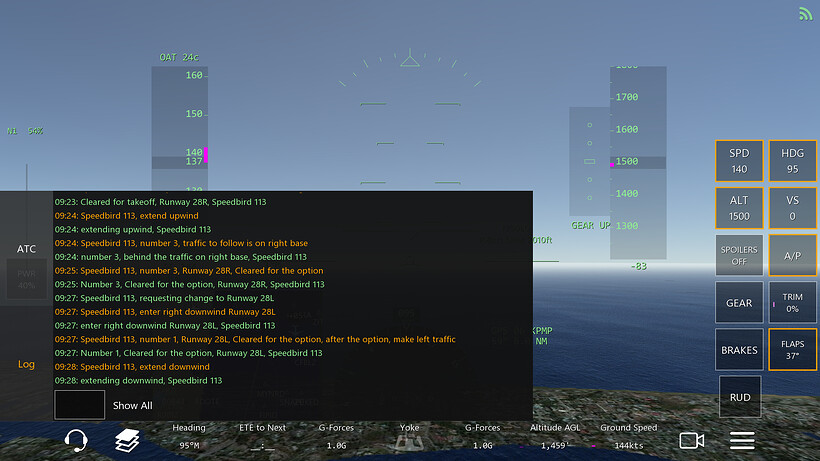The width and height of the screenshot is (820, 461).
Task: Toggle the A/P autopilot master
Action: tap(792, 255)
